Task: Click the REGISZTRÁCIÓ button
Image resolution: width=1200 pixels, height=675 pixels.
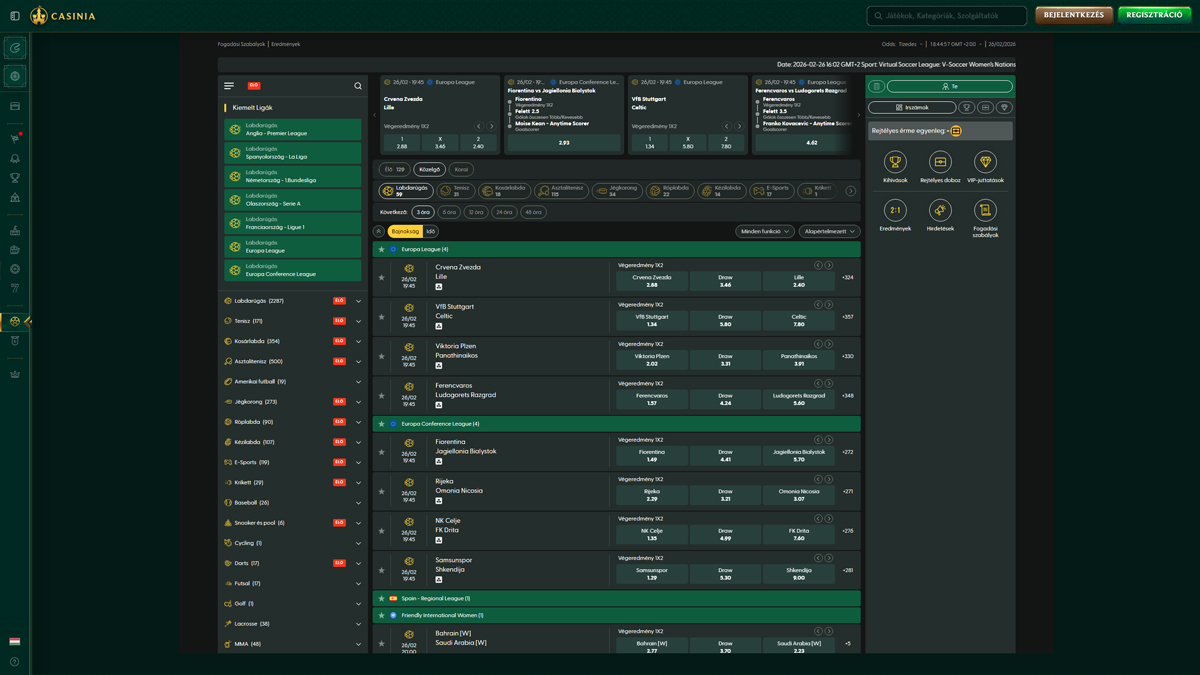Action: point(1154,15)
